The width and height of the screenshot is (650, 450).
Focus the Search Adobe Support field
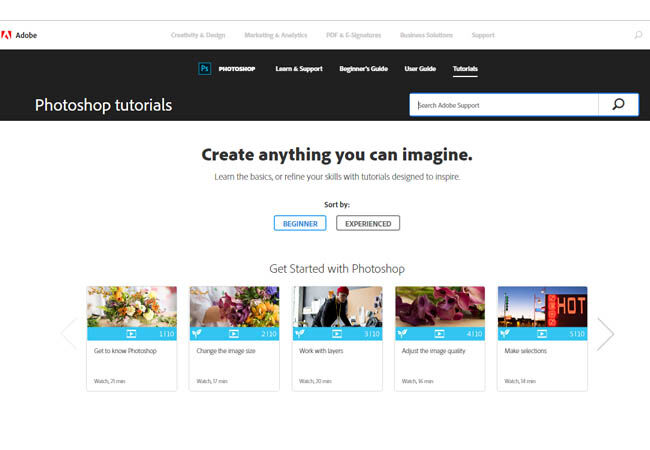(504, 105)
